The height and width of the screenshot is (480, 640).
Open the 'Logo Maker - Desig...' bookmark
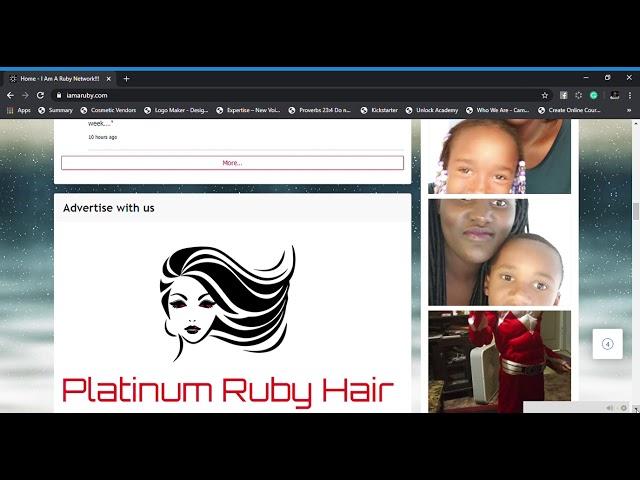(x=176, y=110)
